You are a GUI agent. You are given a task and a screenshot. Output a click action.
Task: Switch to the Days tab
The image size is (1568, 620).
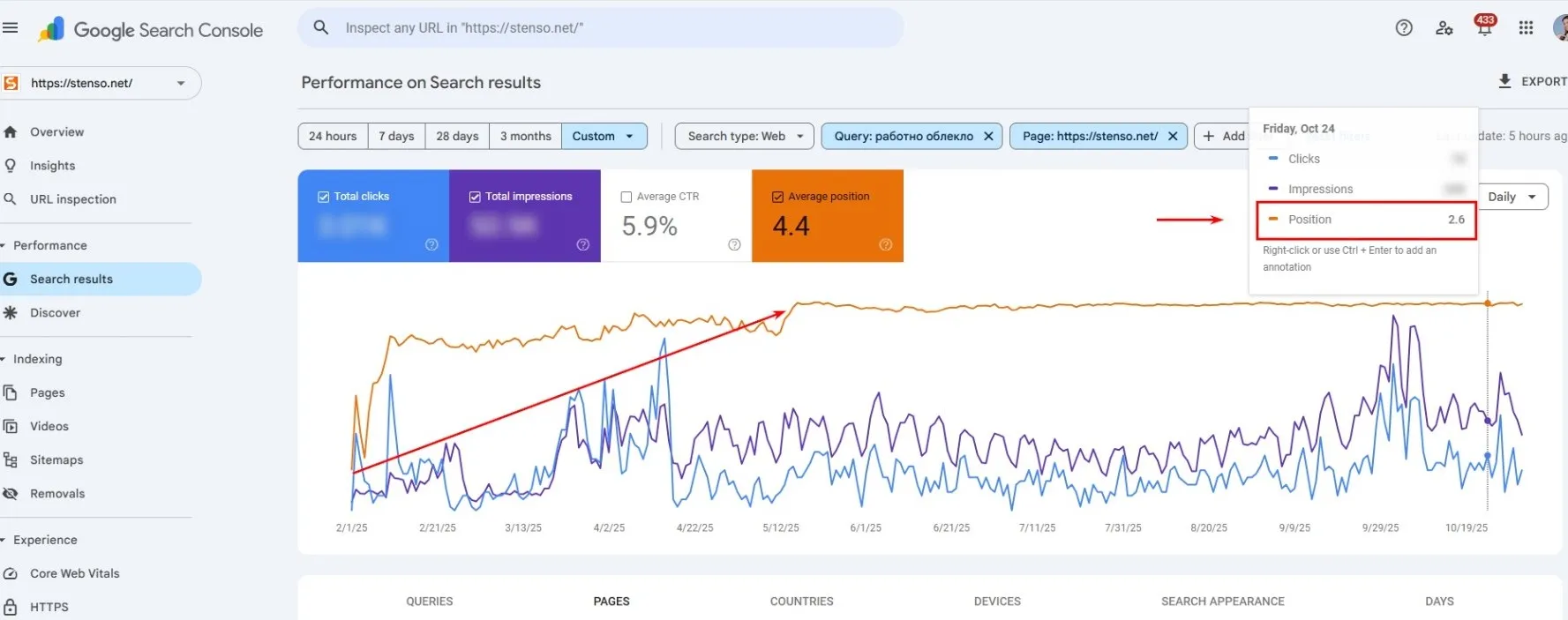1439,601
